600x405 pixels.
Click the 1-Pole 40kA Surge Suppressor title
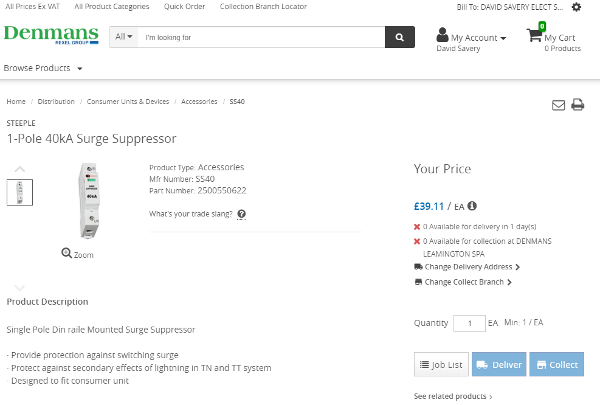tap(91, 139)
